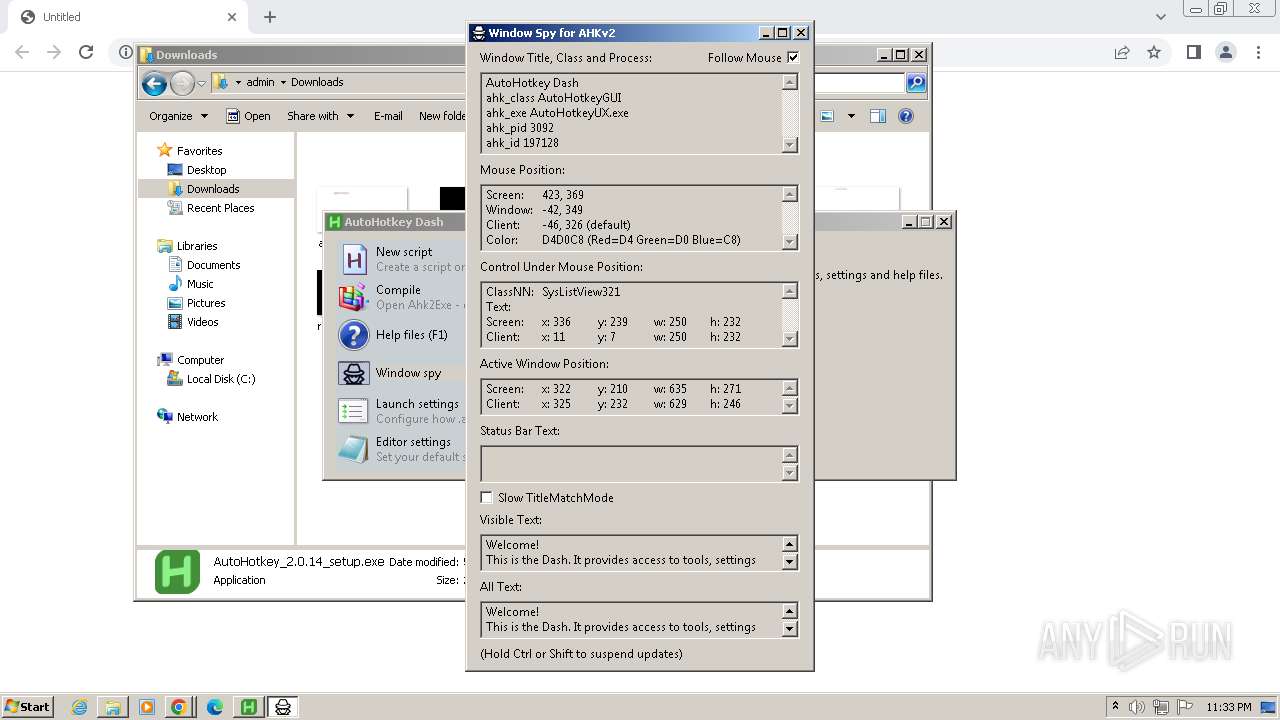The width and height of the screenshot is (1280, 720).
Task: Open a new Chrome tab
Action: pyautogui.click(x=270, y=17)
